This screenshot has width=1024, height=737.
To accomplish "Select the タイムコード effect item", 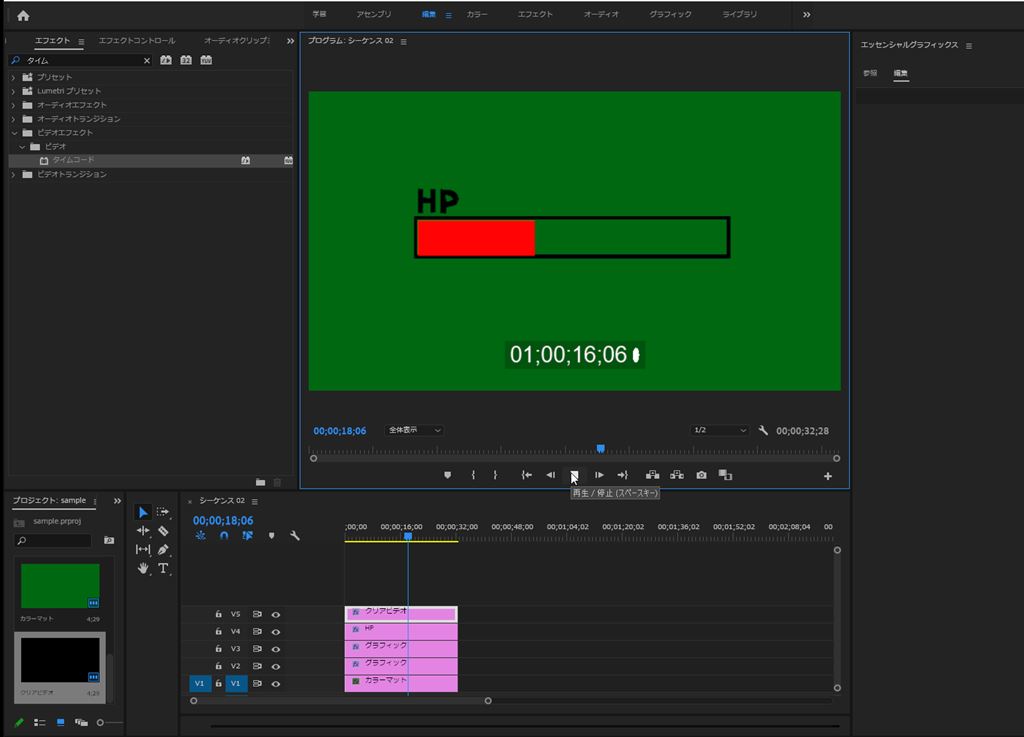I will [74, 160].
